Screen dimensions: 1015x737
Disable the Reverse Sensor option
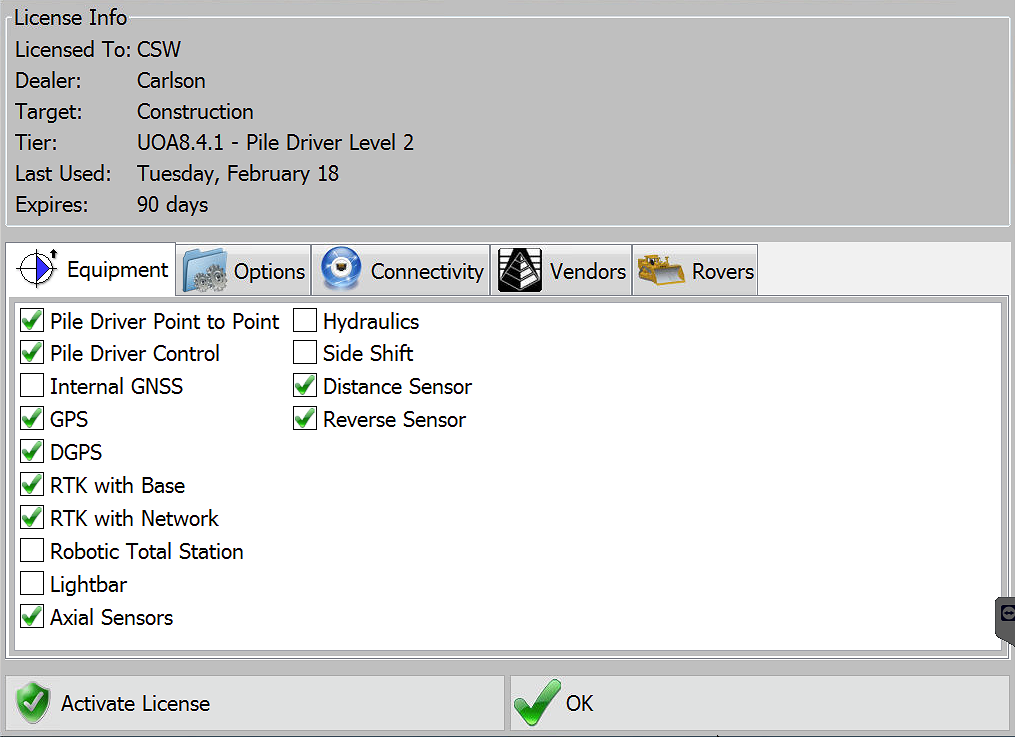(304, 418)
